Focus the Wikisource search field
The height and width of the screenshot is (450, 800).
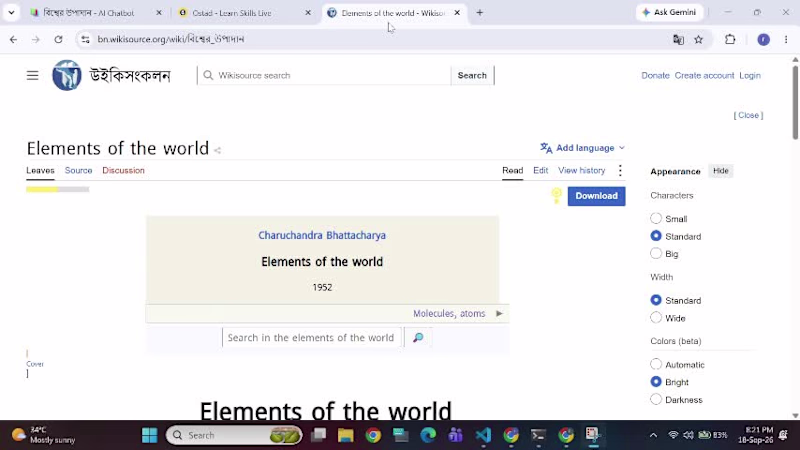[x=324, y=76]
